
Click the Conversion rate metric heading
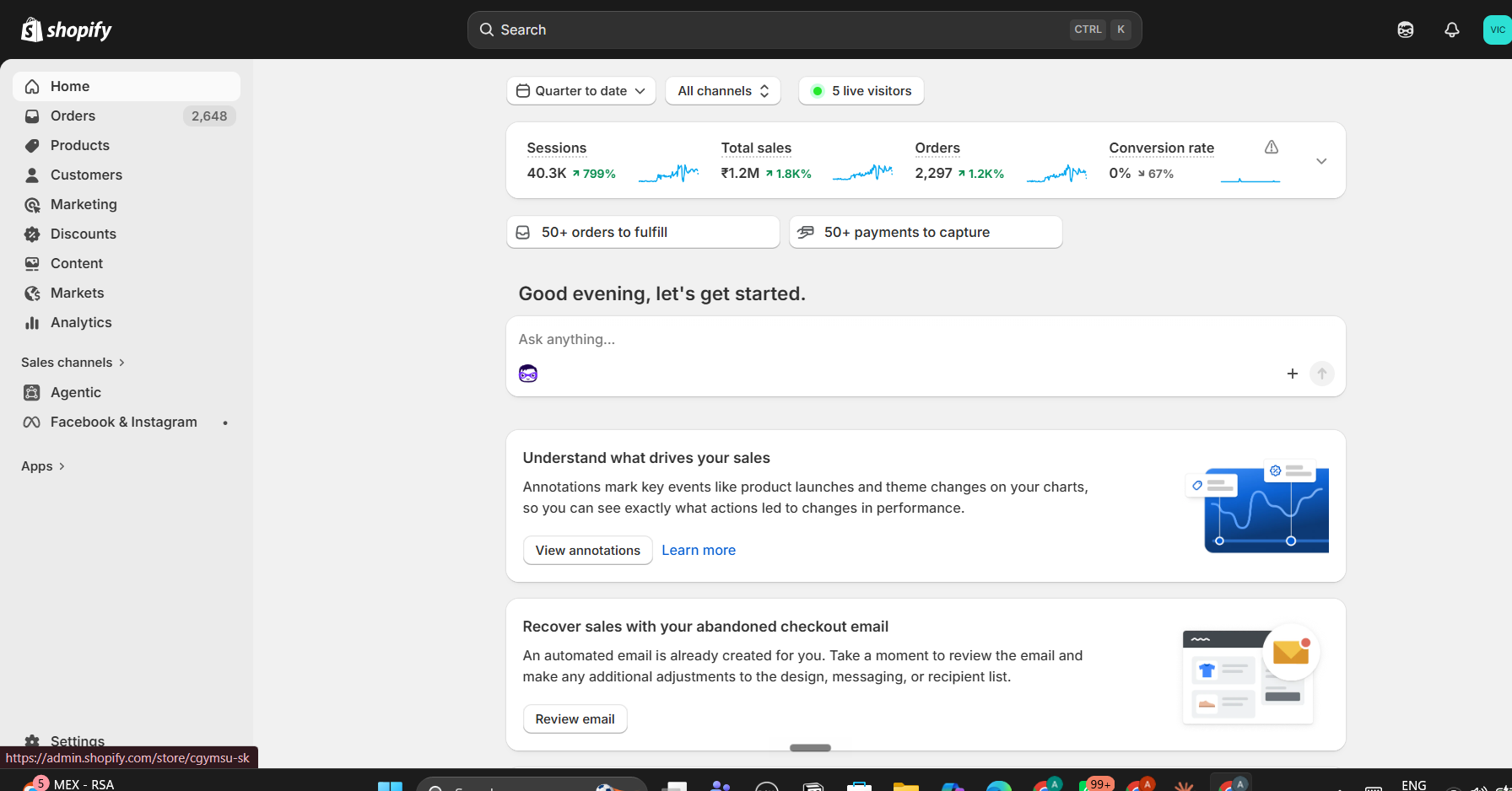(1162, 148)
